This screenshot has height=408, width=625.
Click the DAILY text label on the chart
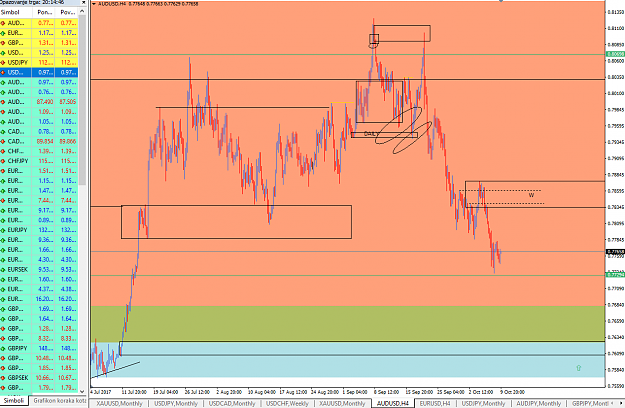click(370, 134)
